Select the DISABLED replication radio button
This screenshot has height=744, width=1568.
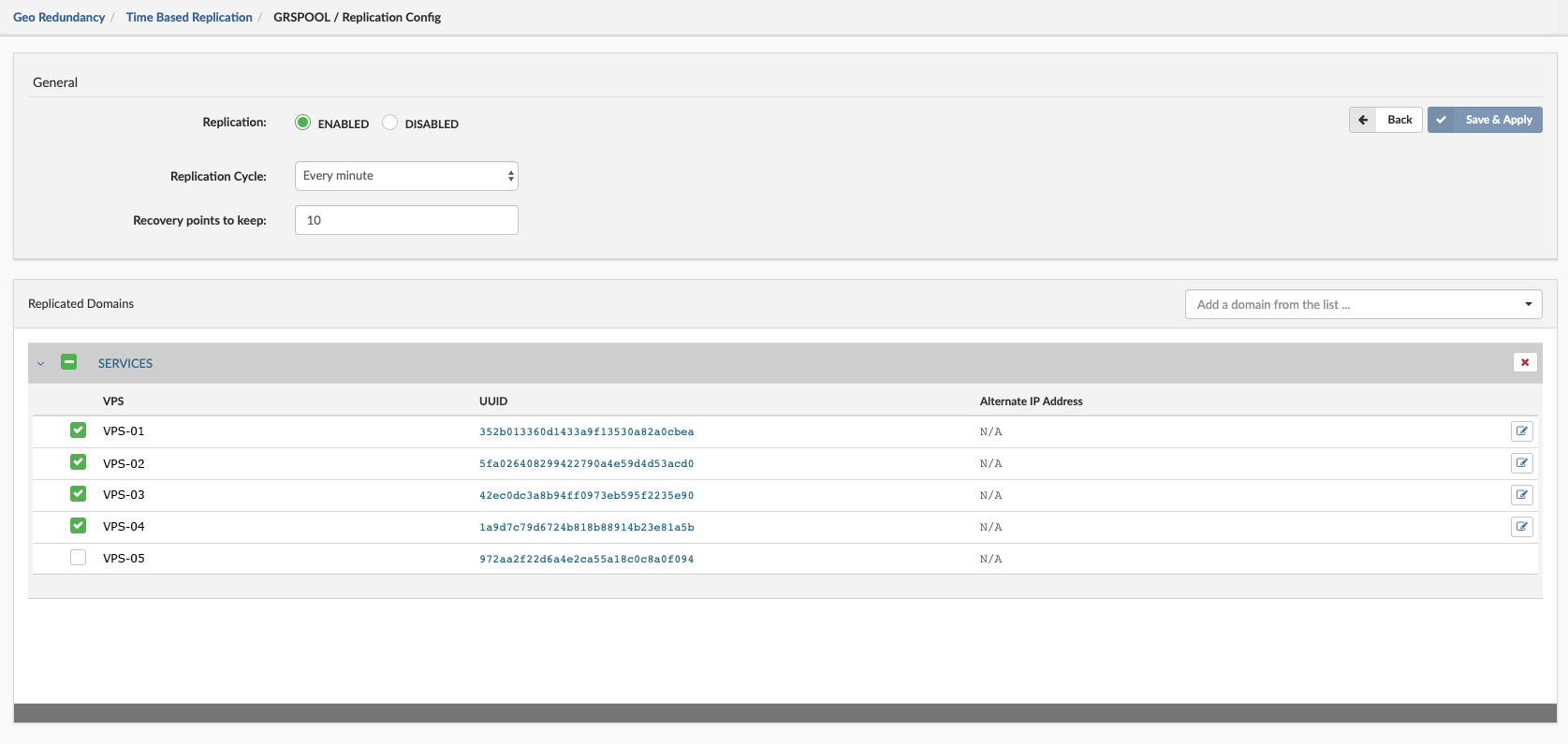tap(390, 123)
